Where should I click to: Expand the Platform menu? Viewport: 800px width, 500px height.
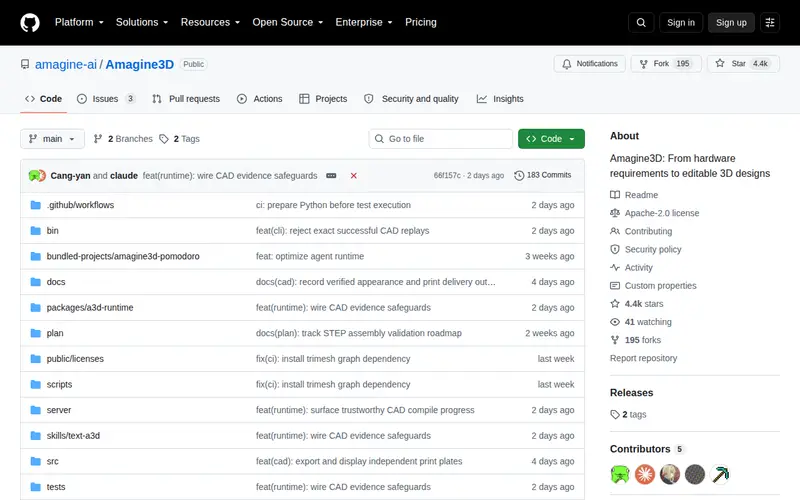79,22
